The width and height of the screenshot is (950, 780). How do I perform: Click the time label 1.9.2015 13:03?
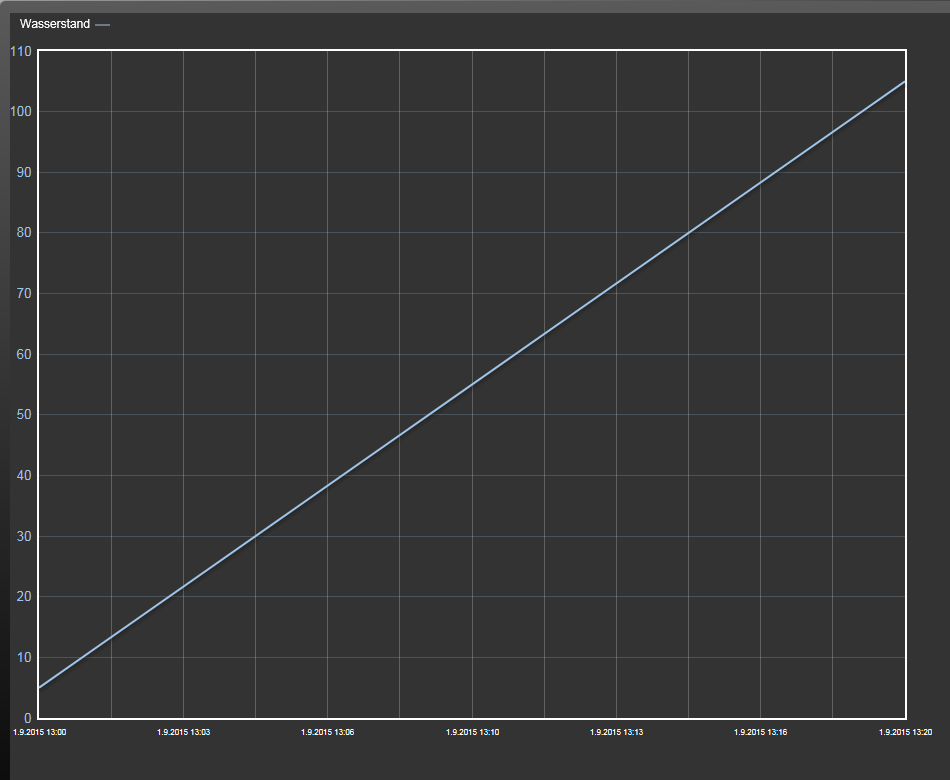pyautogui.click(x=184, y=732)
